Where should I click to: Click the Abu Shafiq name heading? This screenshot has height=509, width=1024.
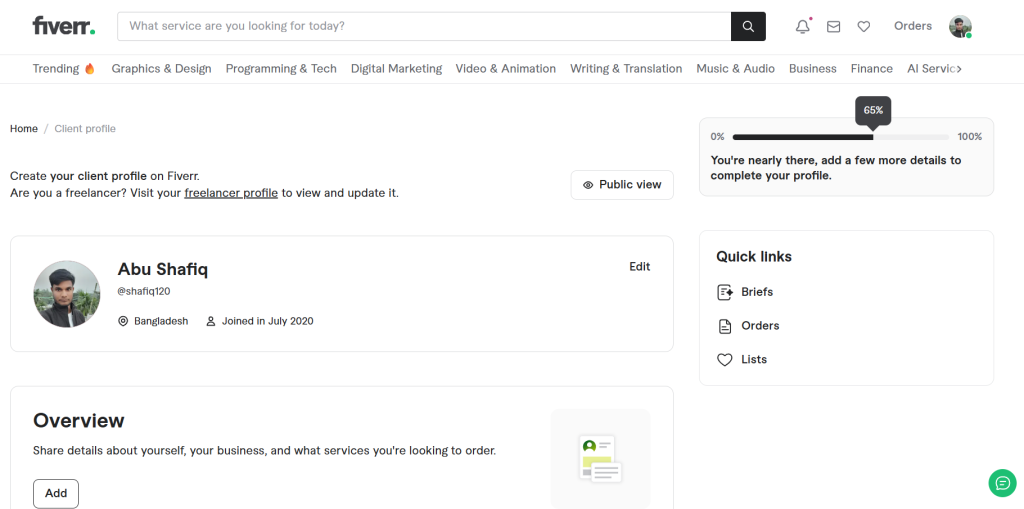point(163,269)
